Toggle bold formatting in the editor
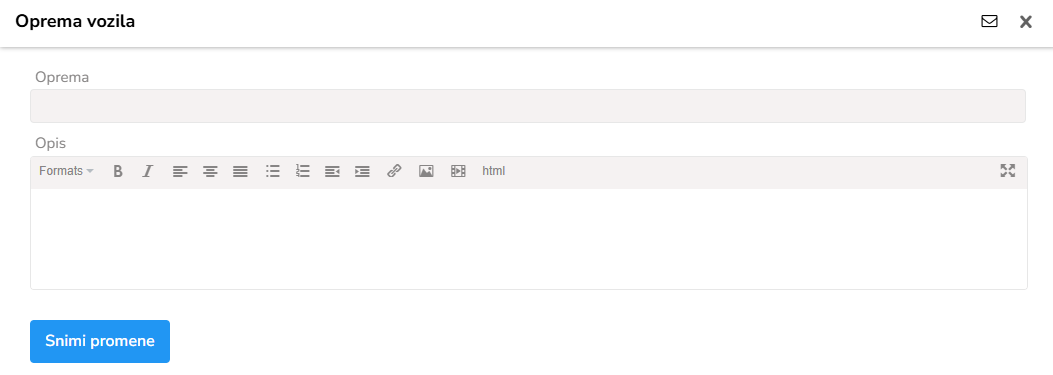1053x375 pixels. tap(118, 171)
